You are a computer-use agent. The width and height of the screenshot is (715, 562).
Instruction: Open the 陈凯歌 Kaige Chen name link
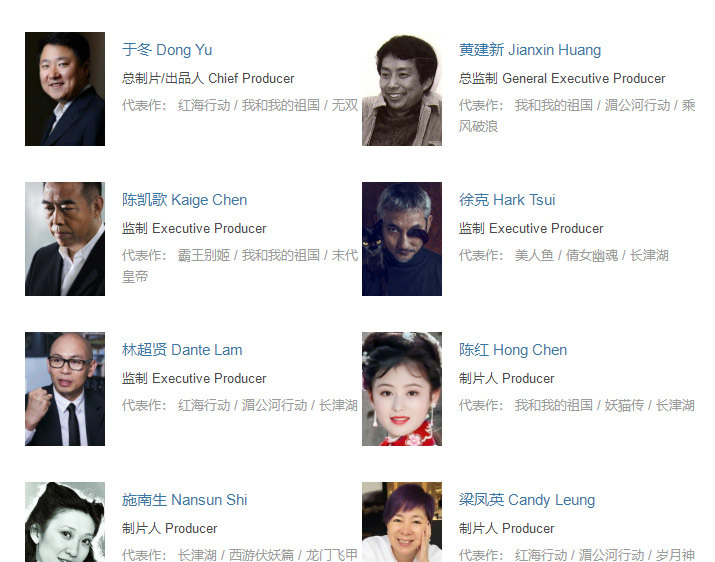(184, 199)
